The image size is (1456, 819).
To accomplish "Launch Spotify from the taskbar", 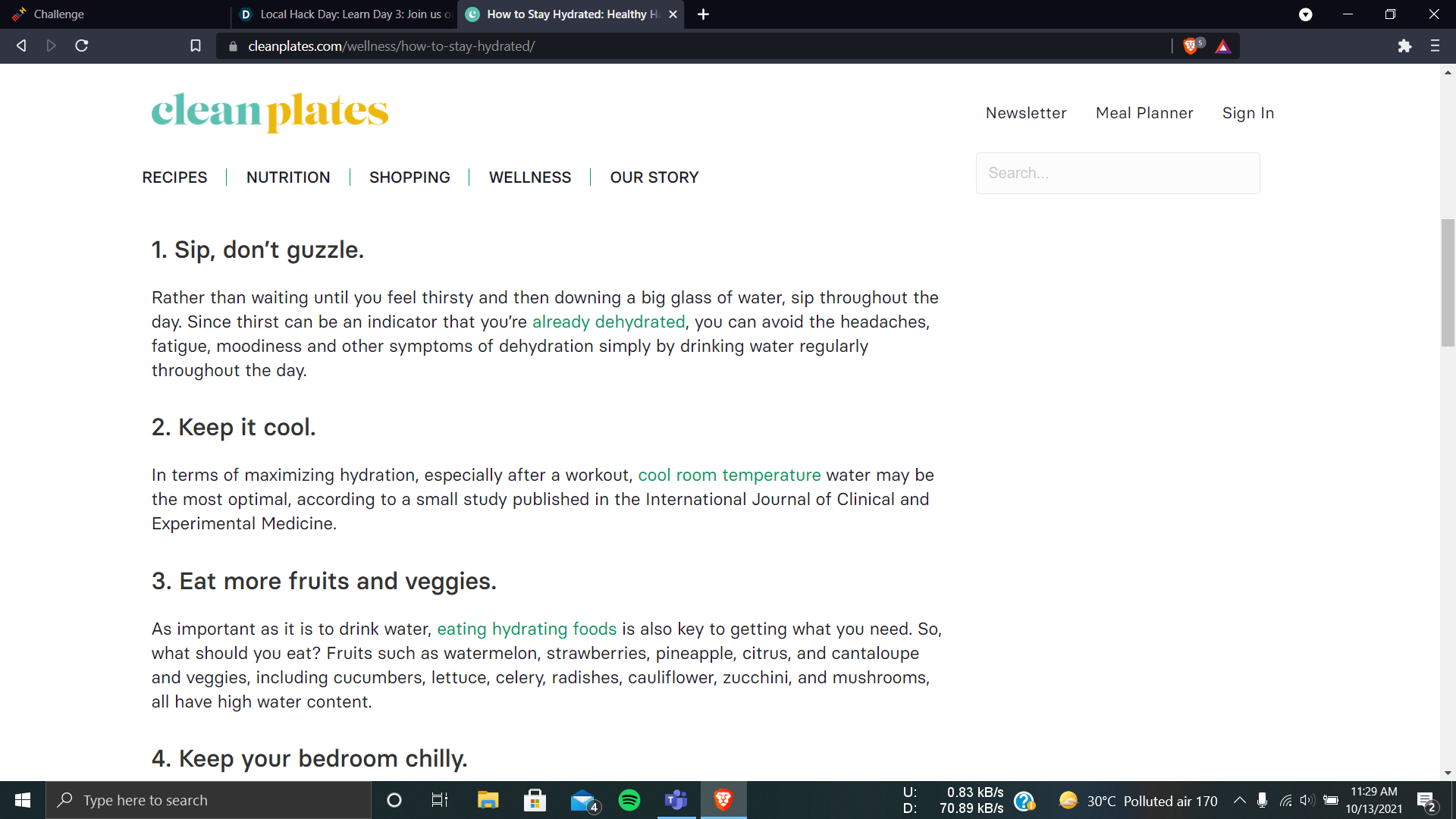I will coord(629,799).
